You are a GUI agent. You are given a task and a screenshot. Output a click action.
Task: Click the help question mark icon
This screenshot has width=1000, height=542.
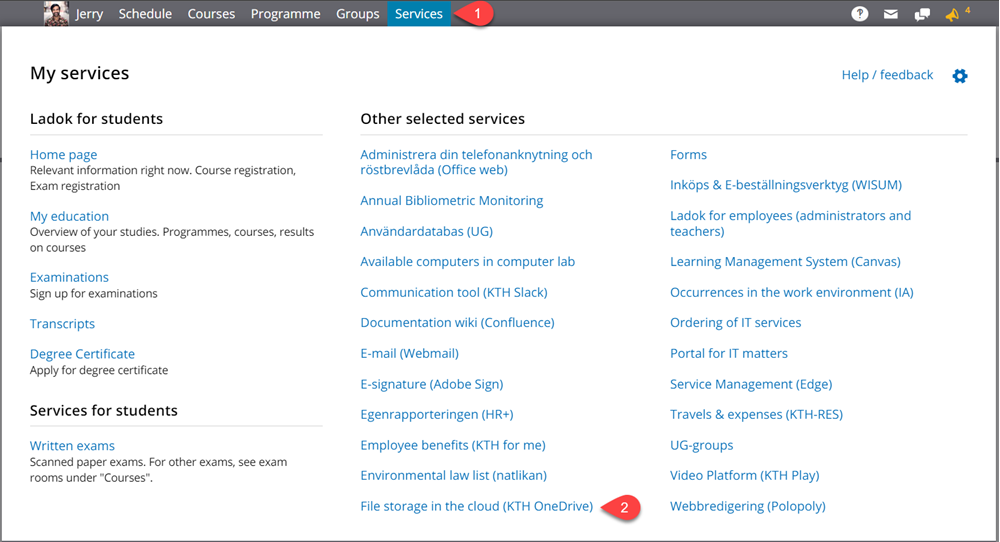[860, 14]
